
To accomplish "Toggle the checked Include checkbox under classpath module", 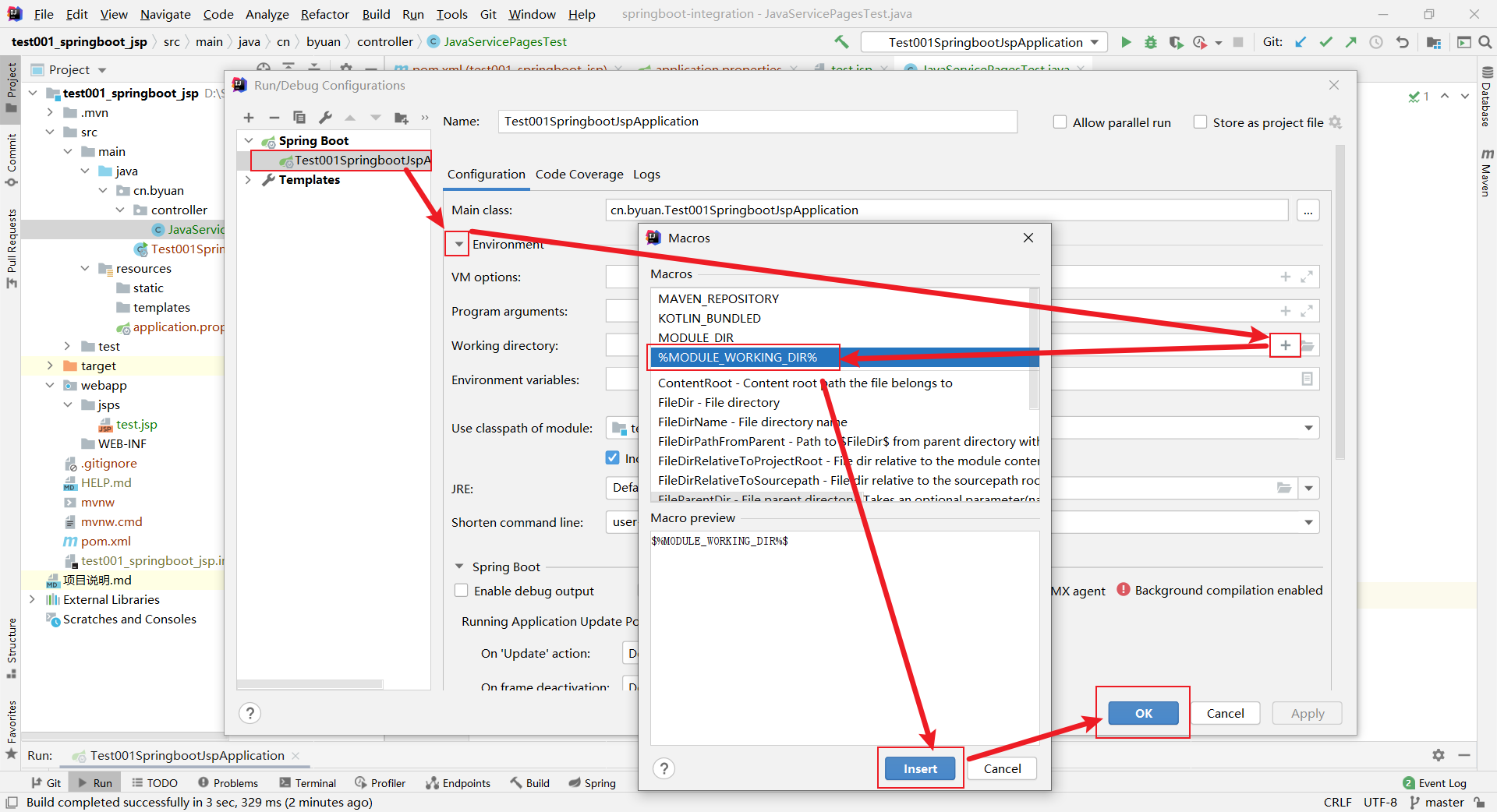I will coord(613,457).
